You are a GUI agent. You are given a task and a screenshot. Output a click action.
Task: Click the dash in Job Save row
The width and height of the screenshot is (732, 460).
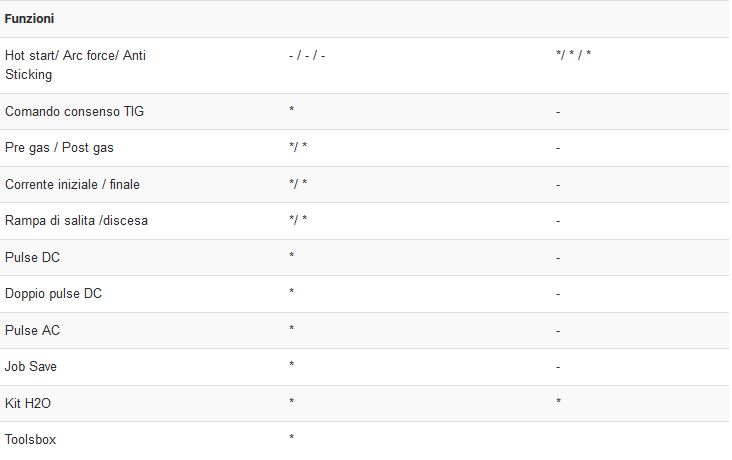558,368
